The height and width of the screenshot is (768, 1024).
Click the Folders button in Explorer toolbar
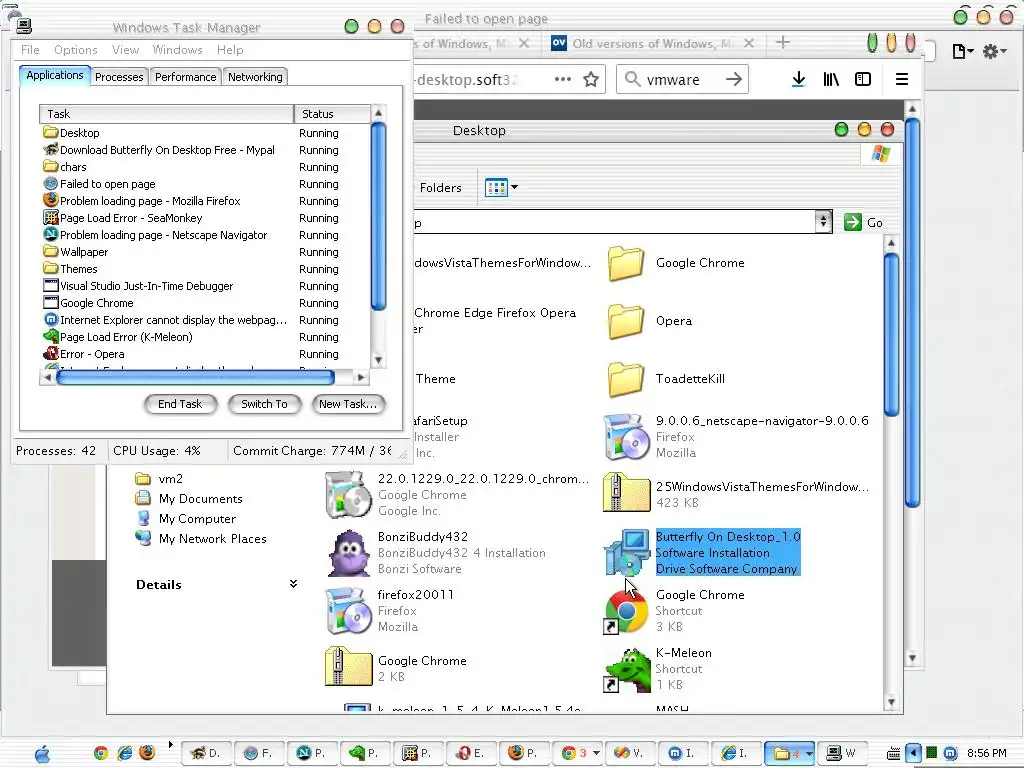coord(440,188)
